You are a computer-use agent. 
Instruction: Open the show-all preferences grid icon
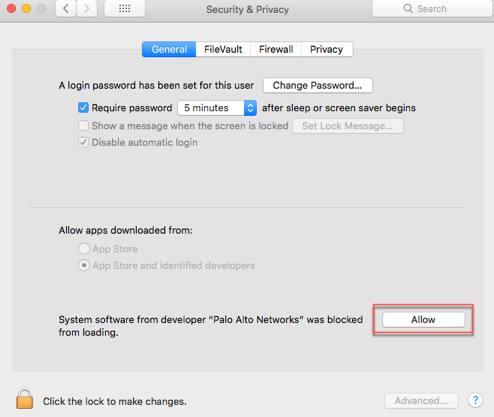coord(125,8)
